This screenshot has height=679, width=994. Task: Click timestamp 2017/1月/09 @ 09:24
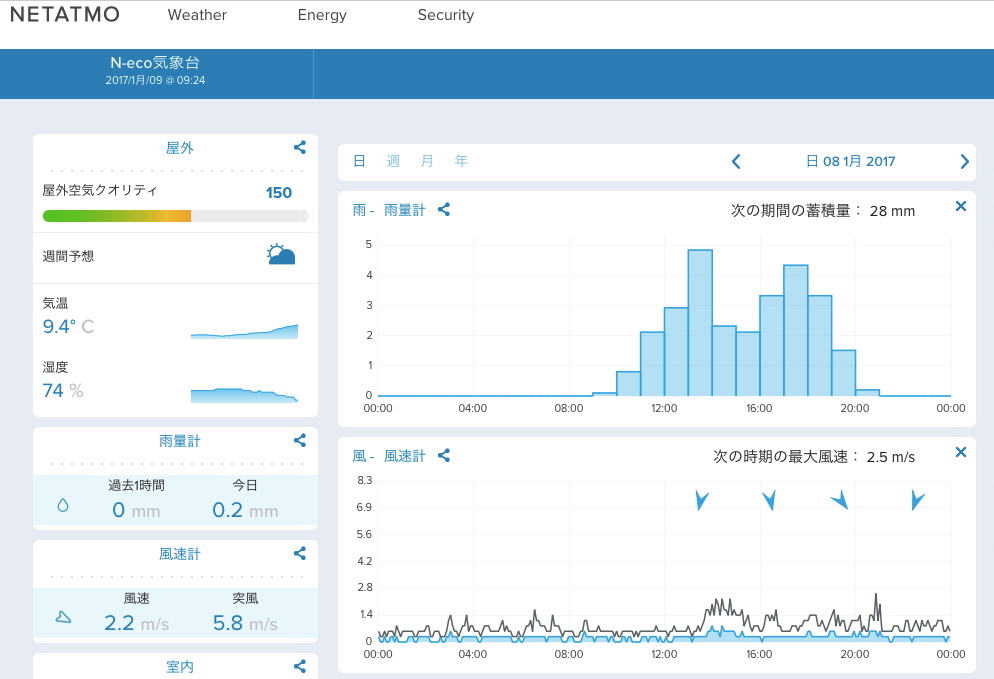click(x=155, y=80)
